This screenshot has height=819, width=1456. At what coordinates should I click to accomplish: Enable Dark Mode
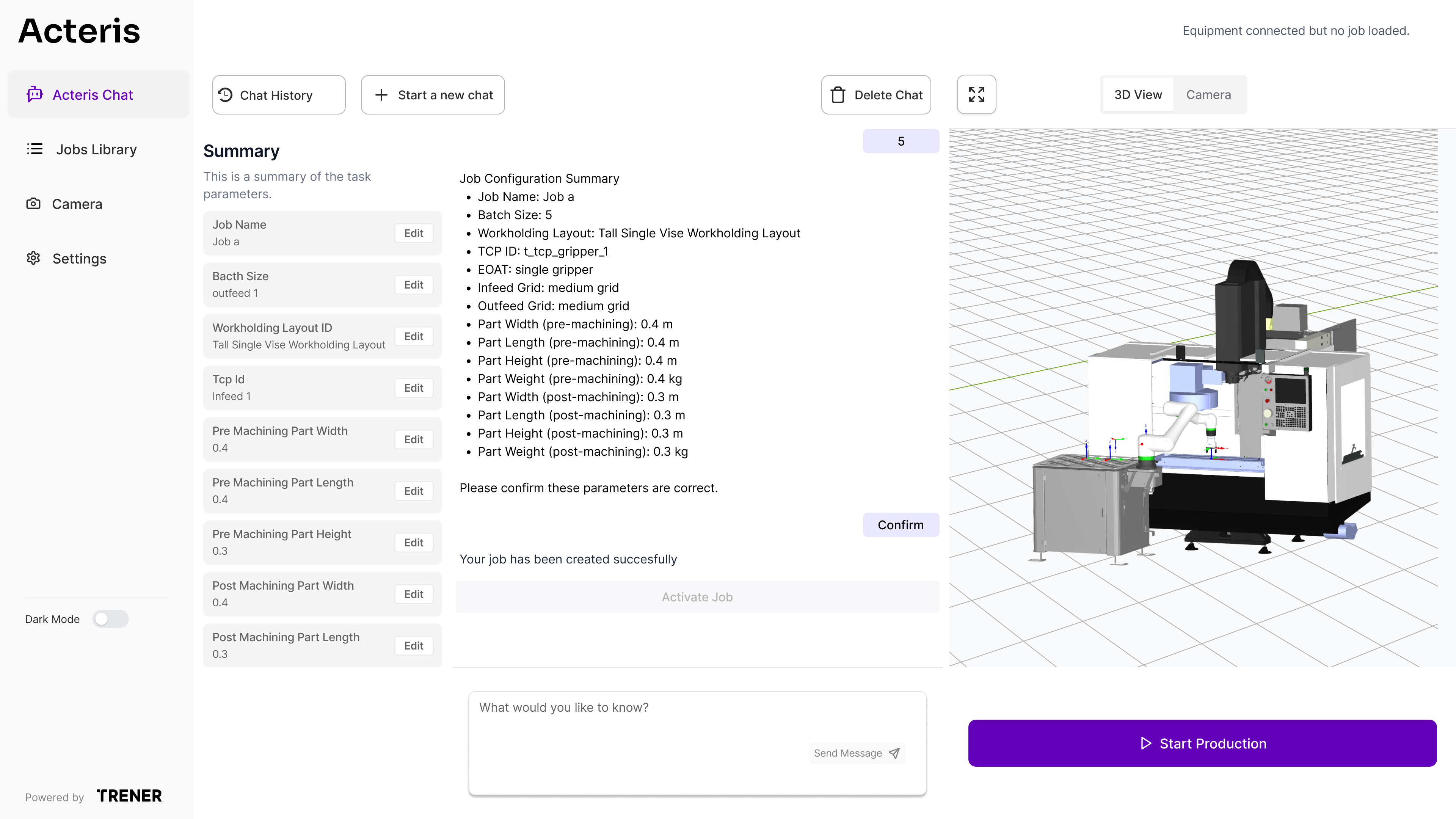111,619
